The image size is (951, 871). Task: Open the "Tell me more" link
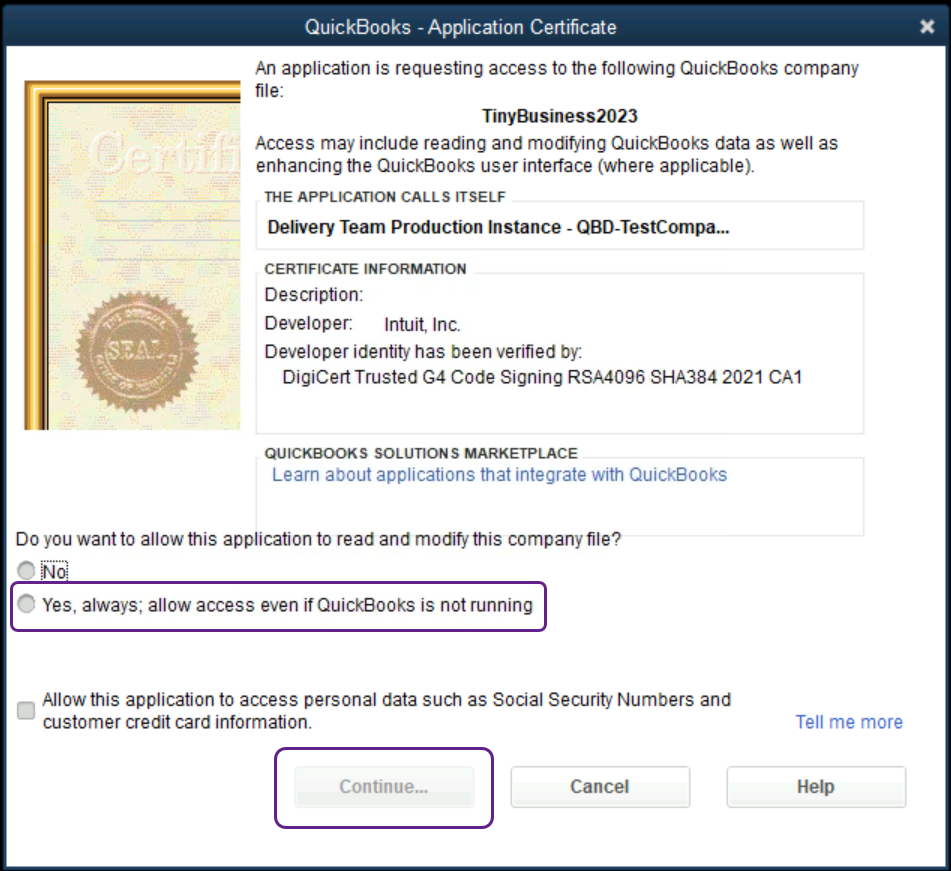point(849,722)
